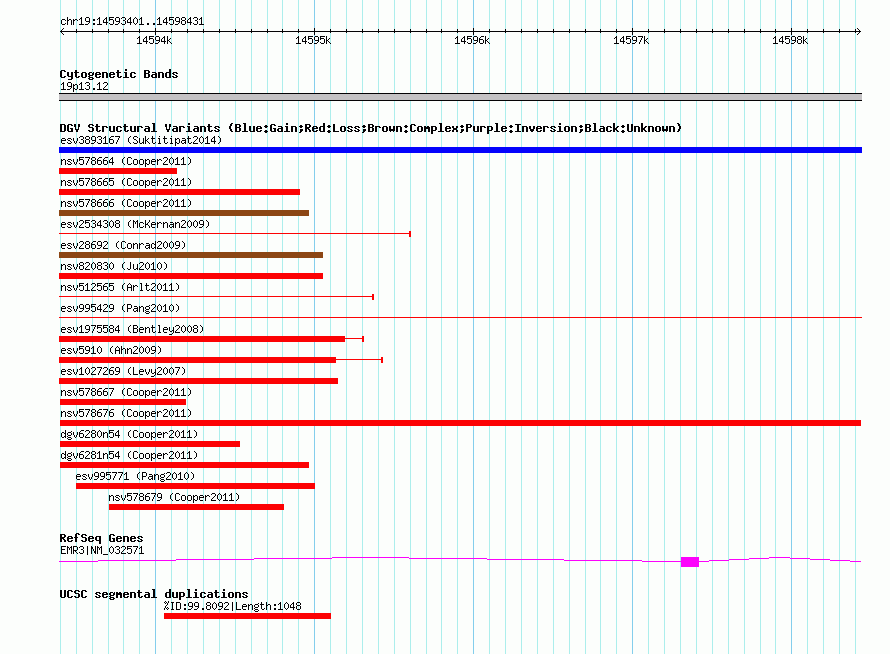Viewport: 890px width, 654px height.
Task: Click red bar under nsv578664
Action: click(118, 171)
